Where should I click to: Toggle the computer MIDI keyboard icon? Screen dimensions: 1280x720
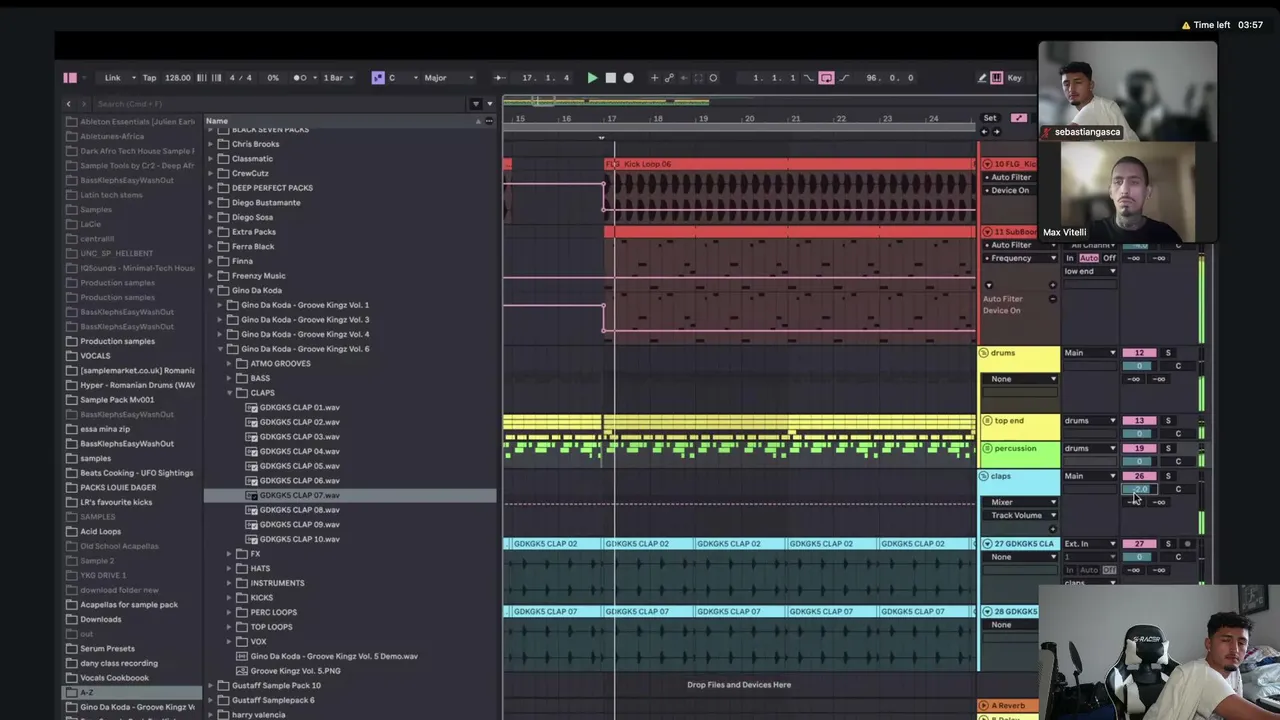pos(998,78)
